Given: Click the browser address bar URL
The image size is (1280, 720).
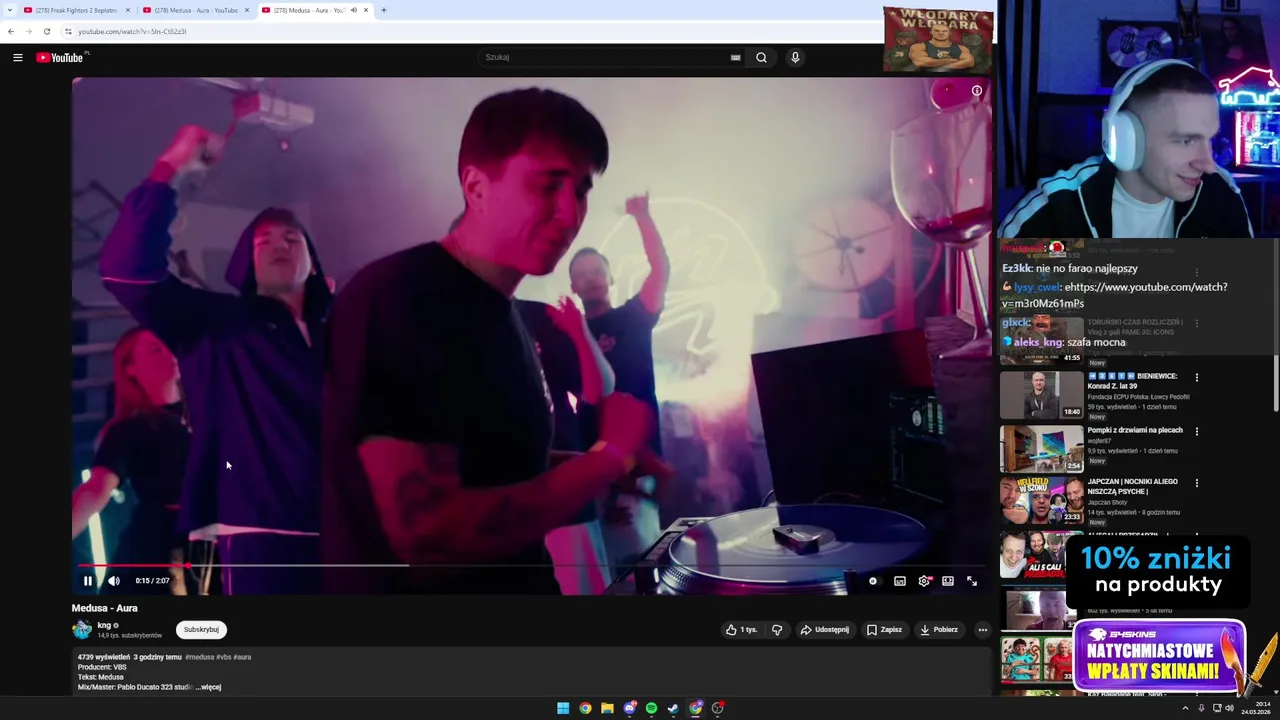Looking at the screenshot, I should pos(132,31).
